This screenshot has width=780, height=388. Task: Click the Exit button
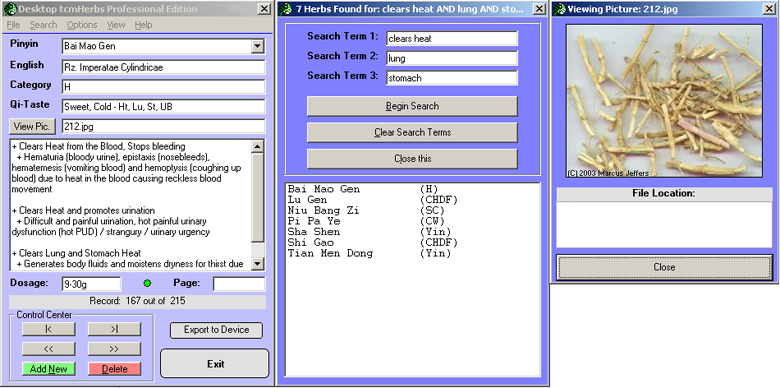point(215,364)
